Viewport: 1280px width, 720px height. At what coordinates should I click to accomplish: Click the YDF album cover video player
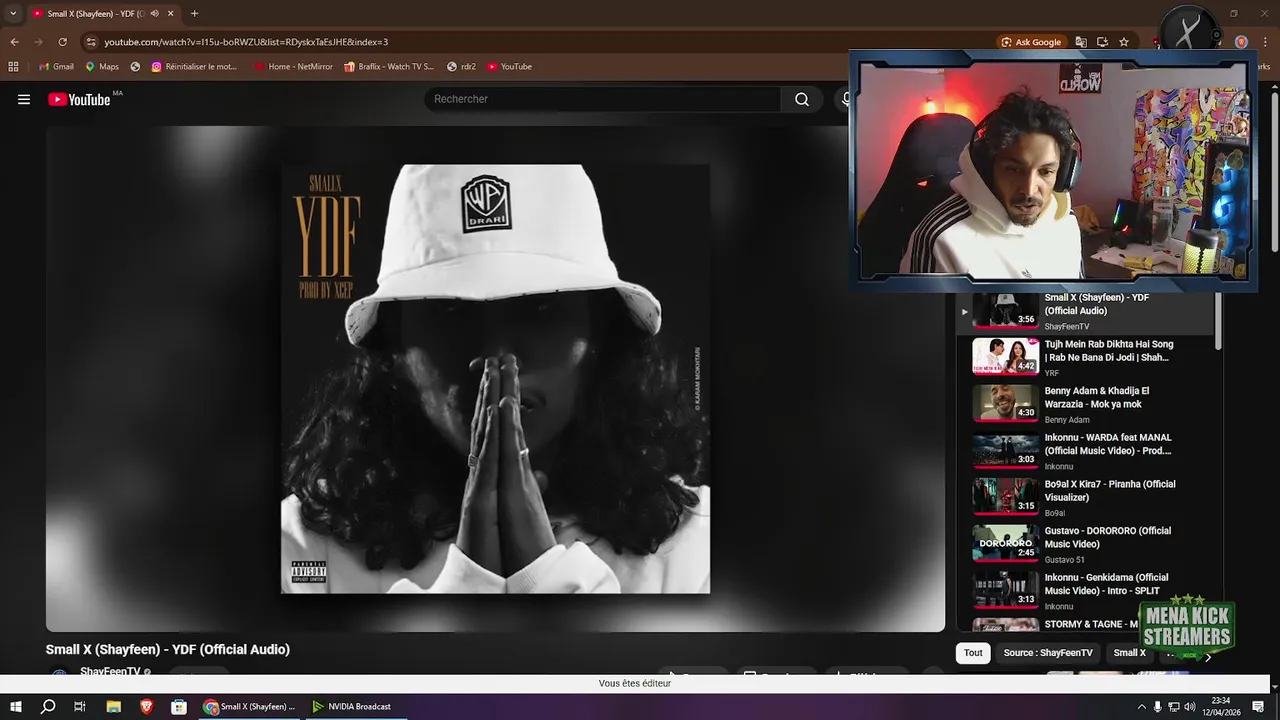coord(495,378)
